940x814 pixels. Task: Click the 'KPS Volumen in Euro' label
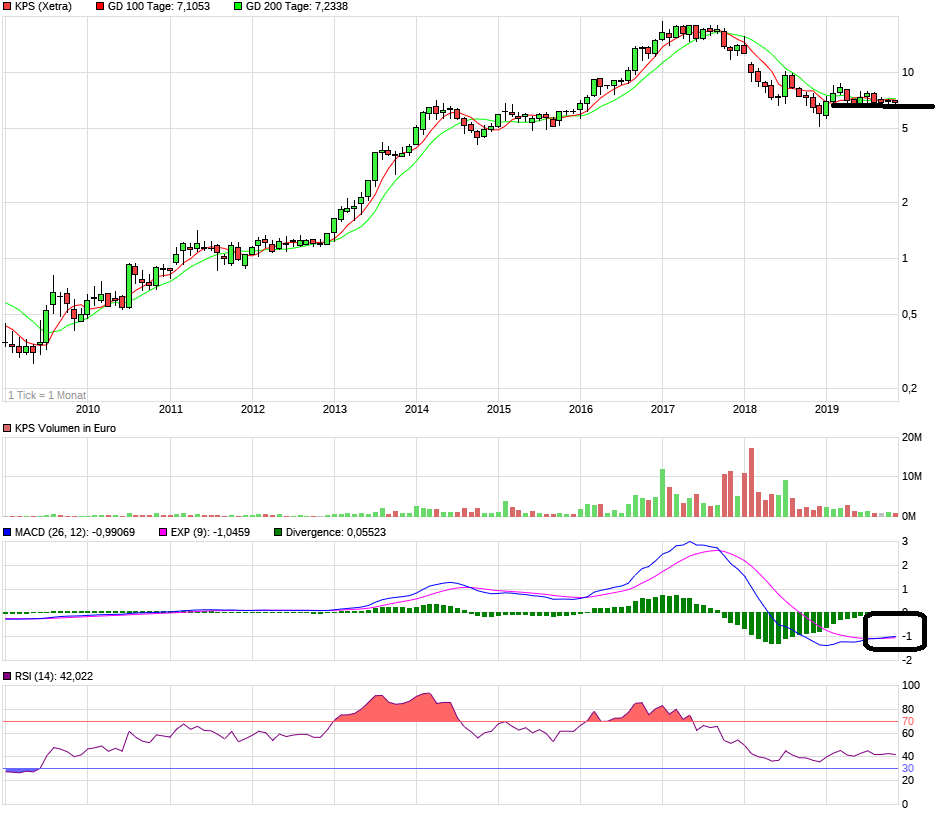pos(65,429)
